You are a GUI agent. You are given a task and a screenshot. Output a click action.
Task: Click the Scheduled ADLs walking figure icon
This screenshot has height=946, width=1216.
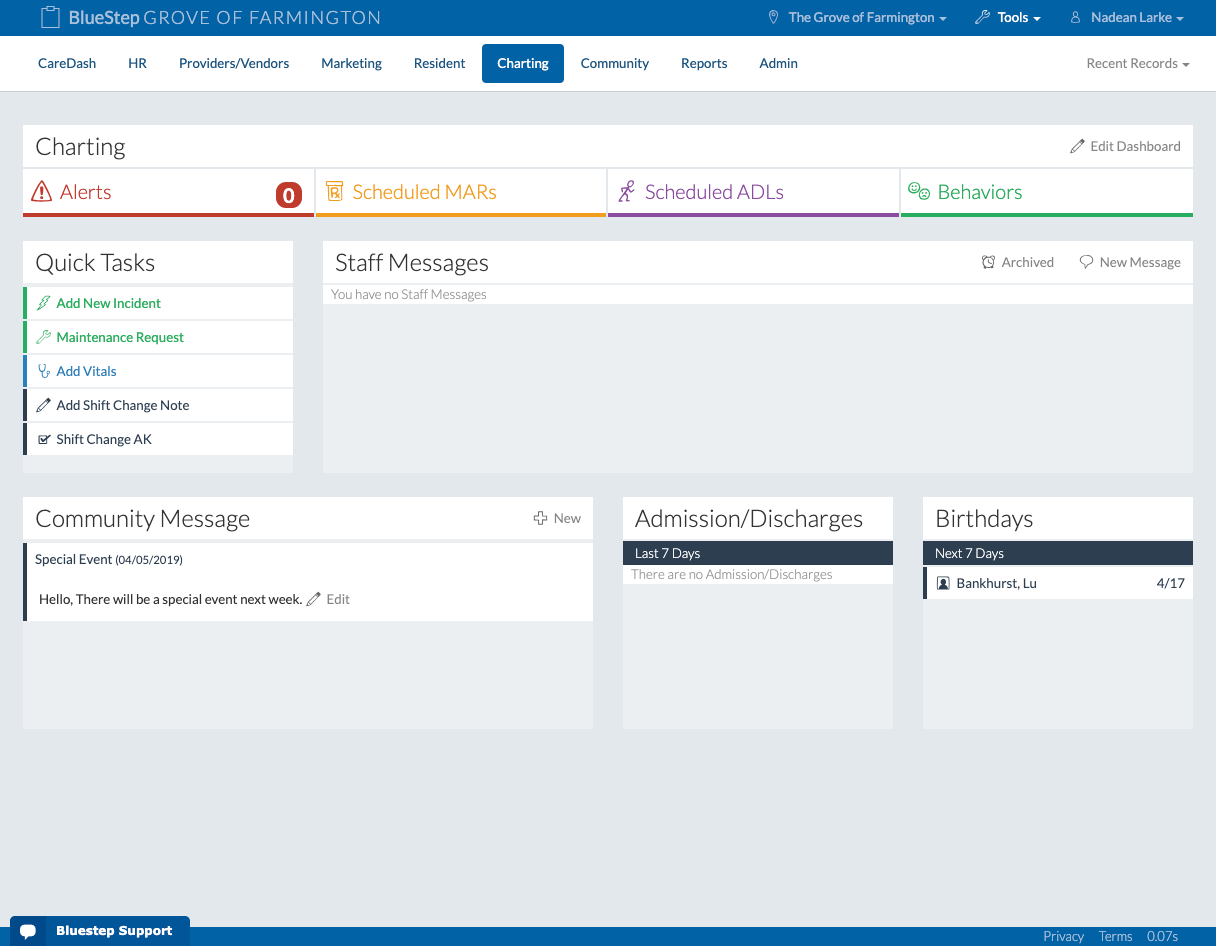coord(627,191)
